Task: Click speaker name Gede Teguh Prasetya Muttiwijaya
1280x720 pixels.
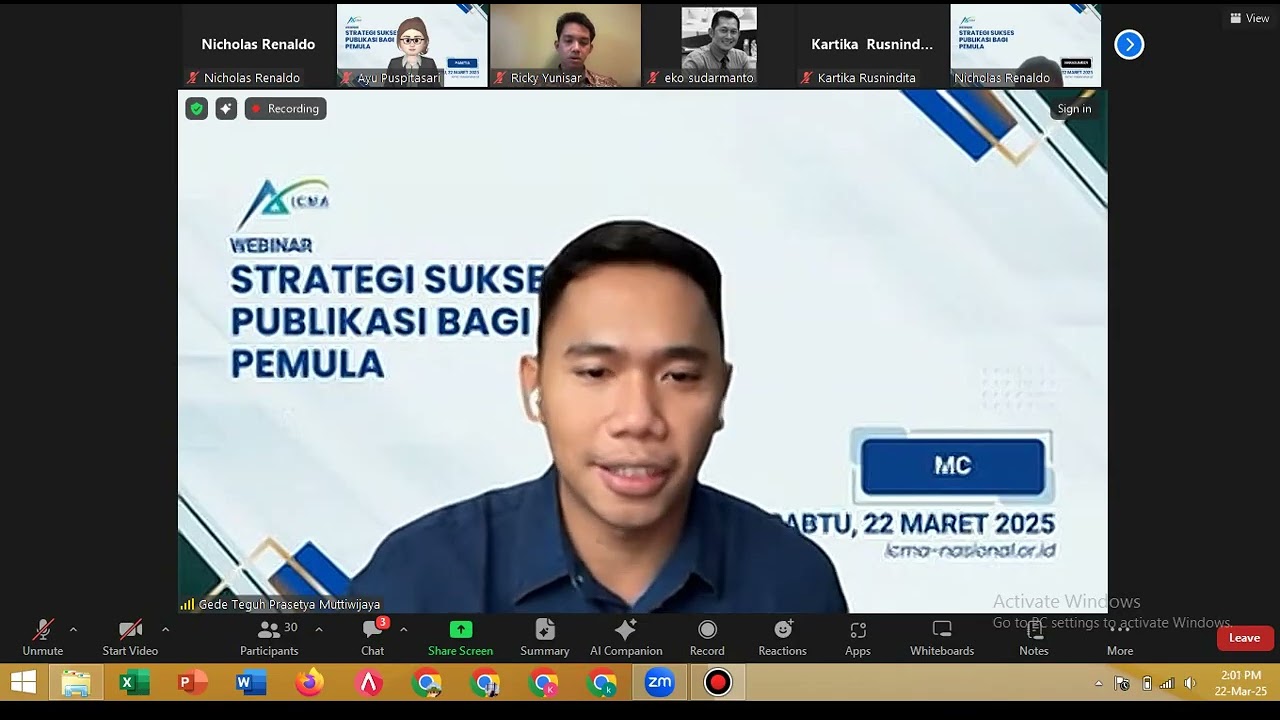Action: 289,604
